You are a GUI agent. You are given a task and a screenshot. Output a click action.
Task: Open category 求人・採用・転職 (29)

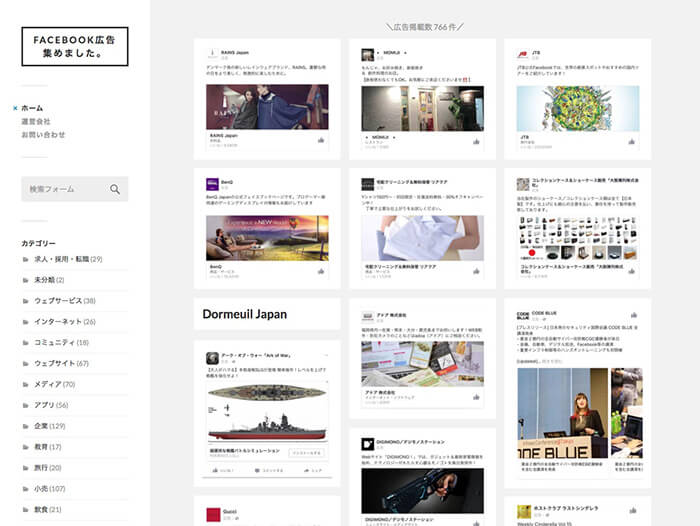click(x=68, y=259)
